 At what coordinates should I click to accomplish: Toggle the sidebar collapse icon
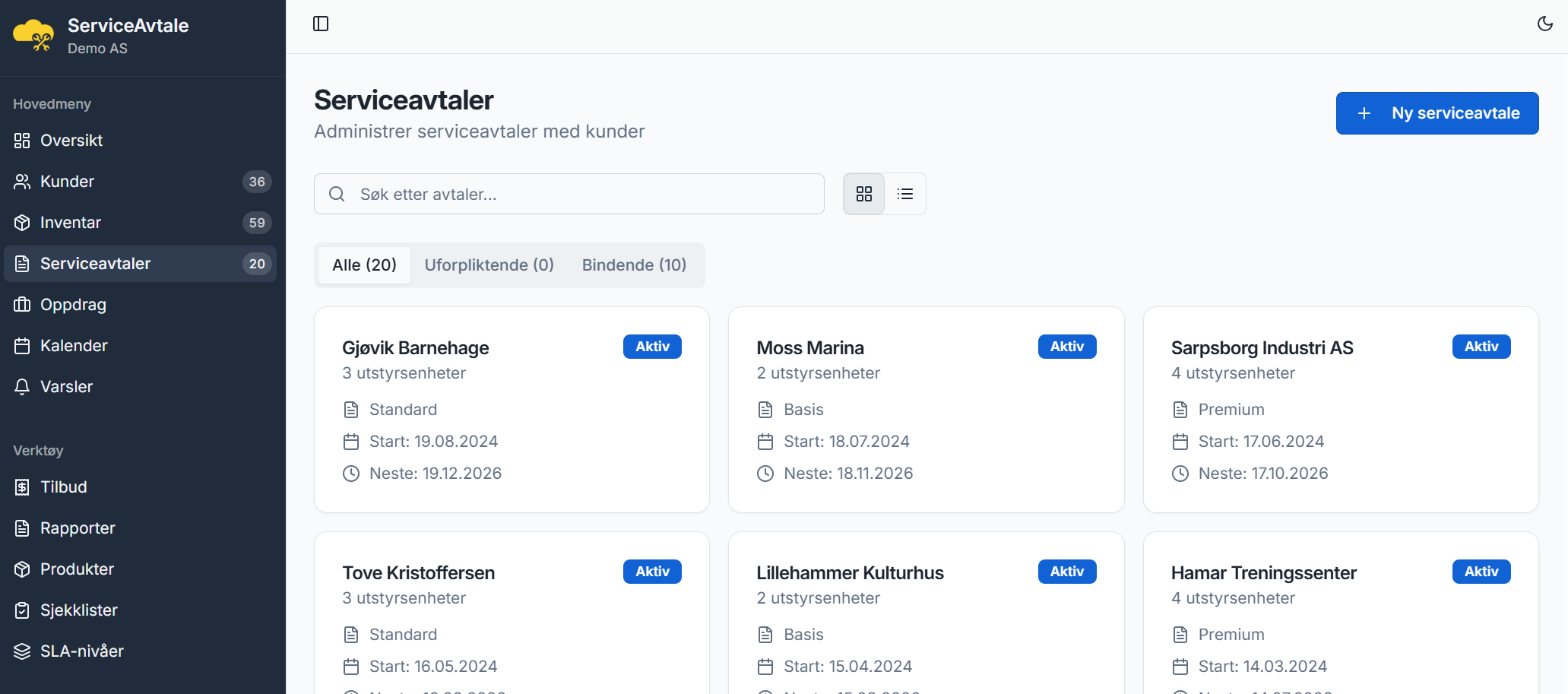[321, 24]
